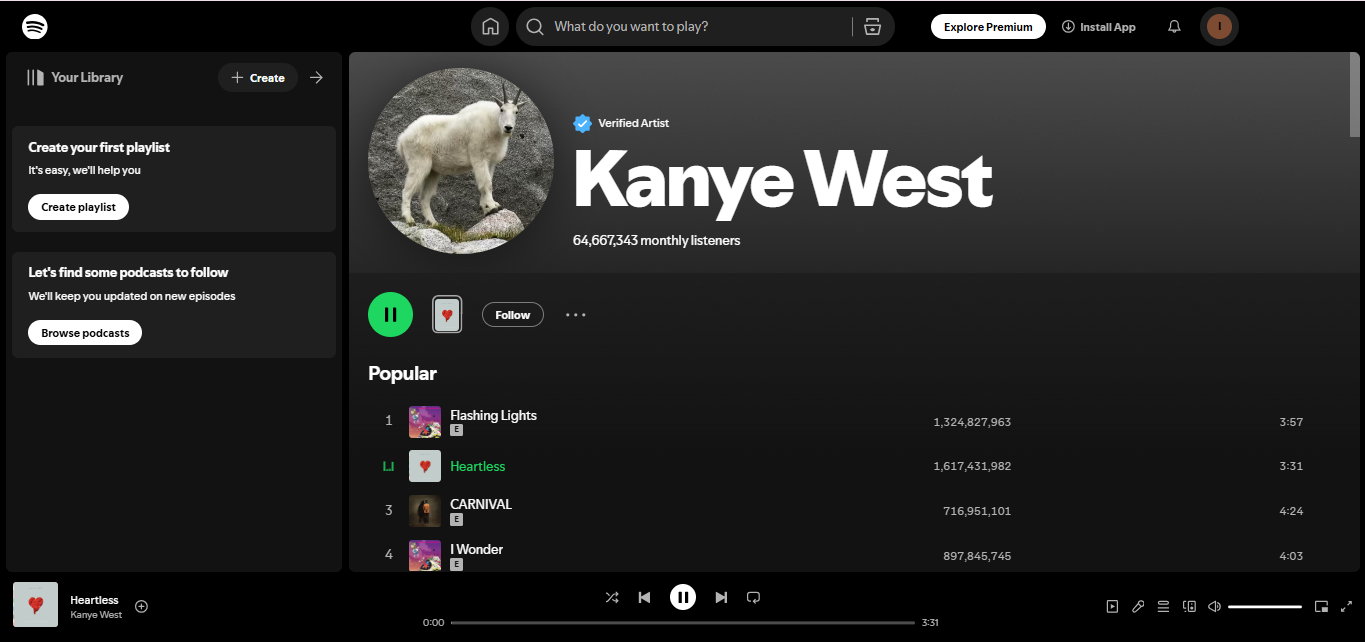The width and height of the screenshot is (1365, 642).
Task: Open the Now Playing view
Action: pyautogui.click(x=1111, y=606)
